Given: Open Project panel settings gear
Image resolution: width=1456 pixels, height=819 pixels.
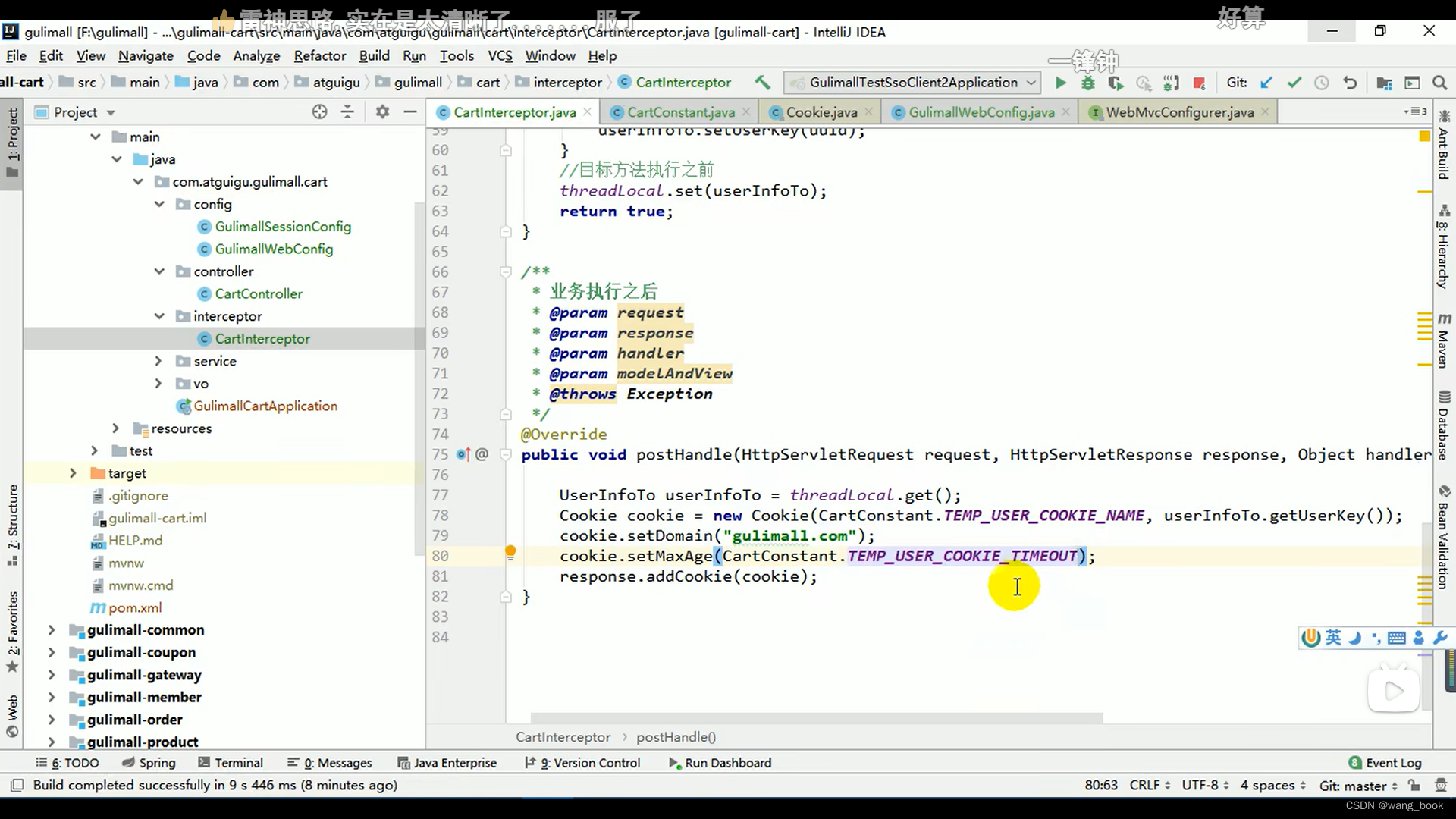Looking at the screenshot, I should coord(382,112).
